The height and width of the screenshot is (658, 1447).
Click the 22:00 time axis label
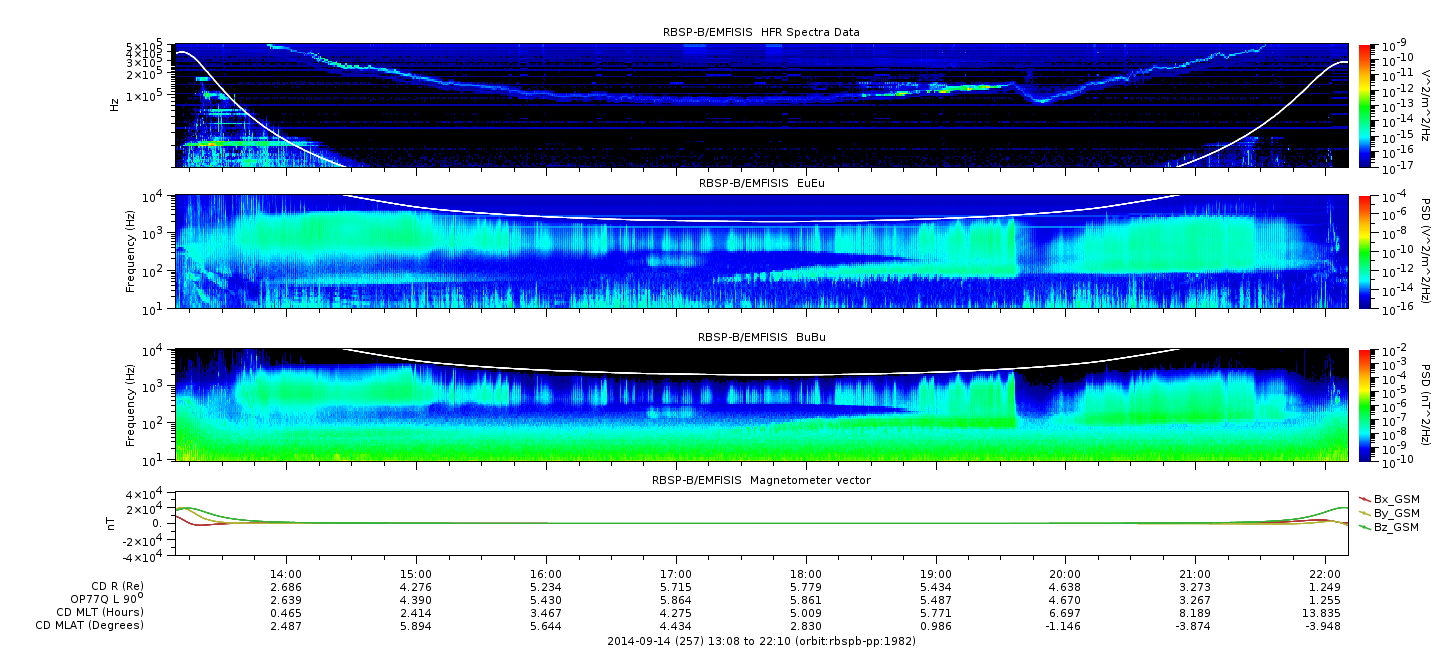tap(1325, 576)
